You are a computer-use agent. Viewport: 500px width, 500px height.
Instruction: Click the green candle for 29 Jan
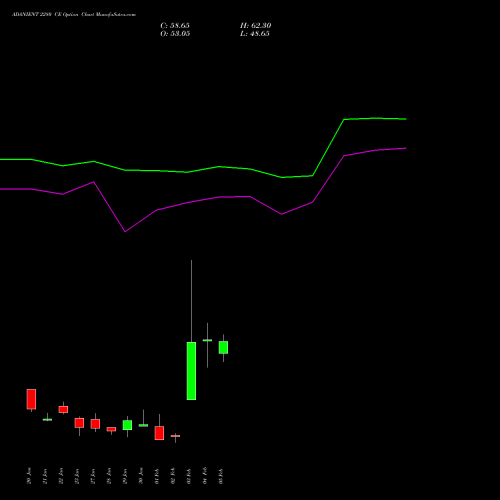(127, 425)
